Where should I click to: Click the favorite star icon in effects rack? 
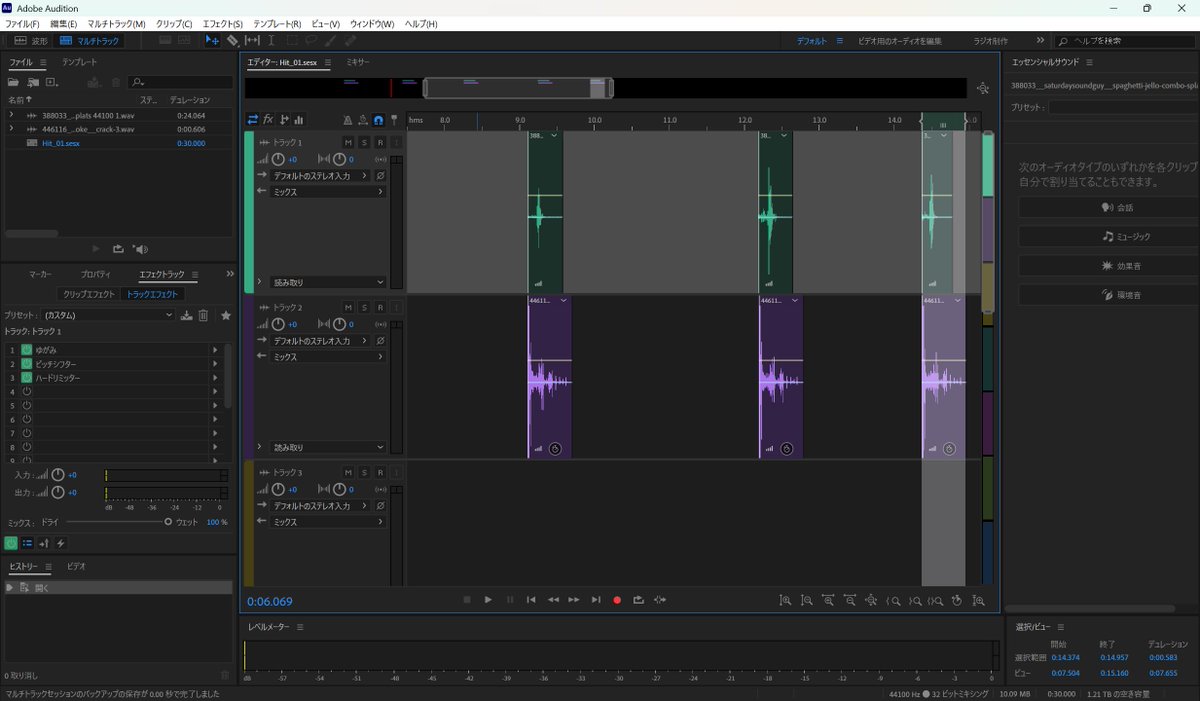[x=226, y=315]
